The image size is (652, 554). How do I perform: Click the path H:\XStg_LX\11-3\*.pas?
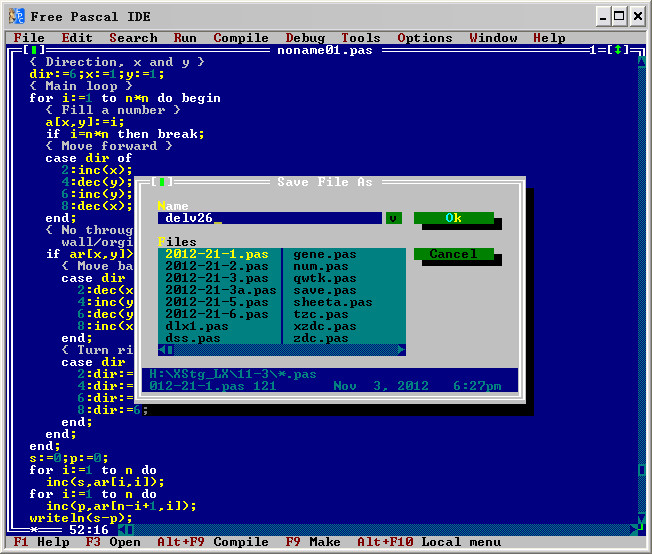coord(233,374)
